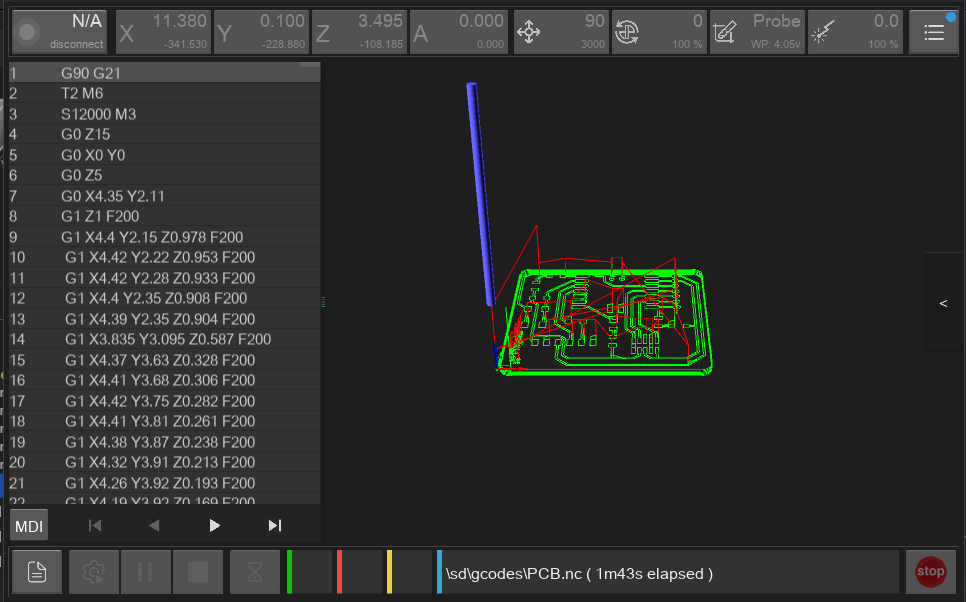Click the N/A disconnect status button
Viewport: 966px width, 602px height.
59,32
